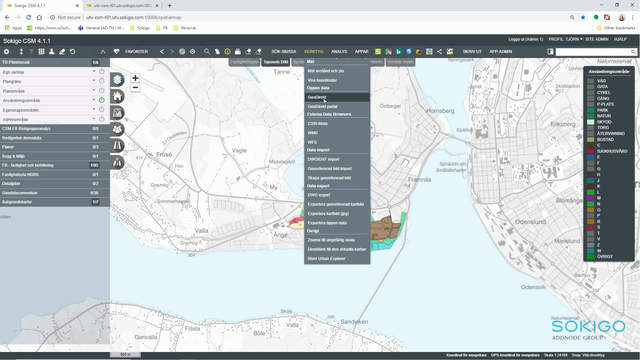The image size is (640, 360).
Task: Toggle the Planområde layer power button
Action: pyautogui.click(x=102, y=91)
